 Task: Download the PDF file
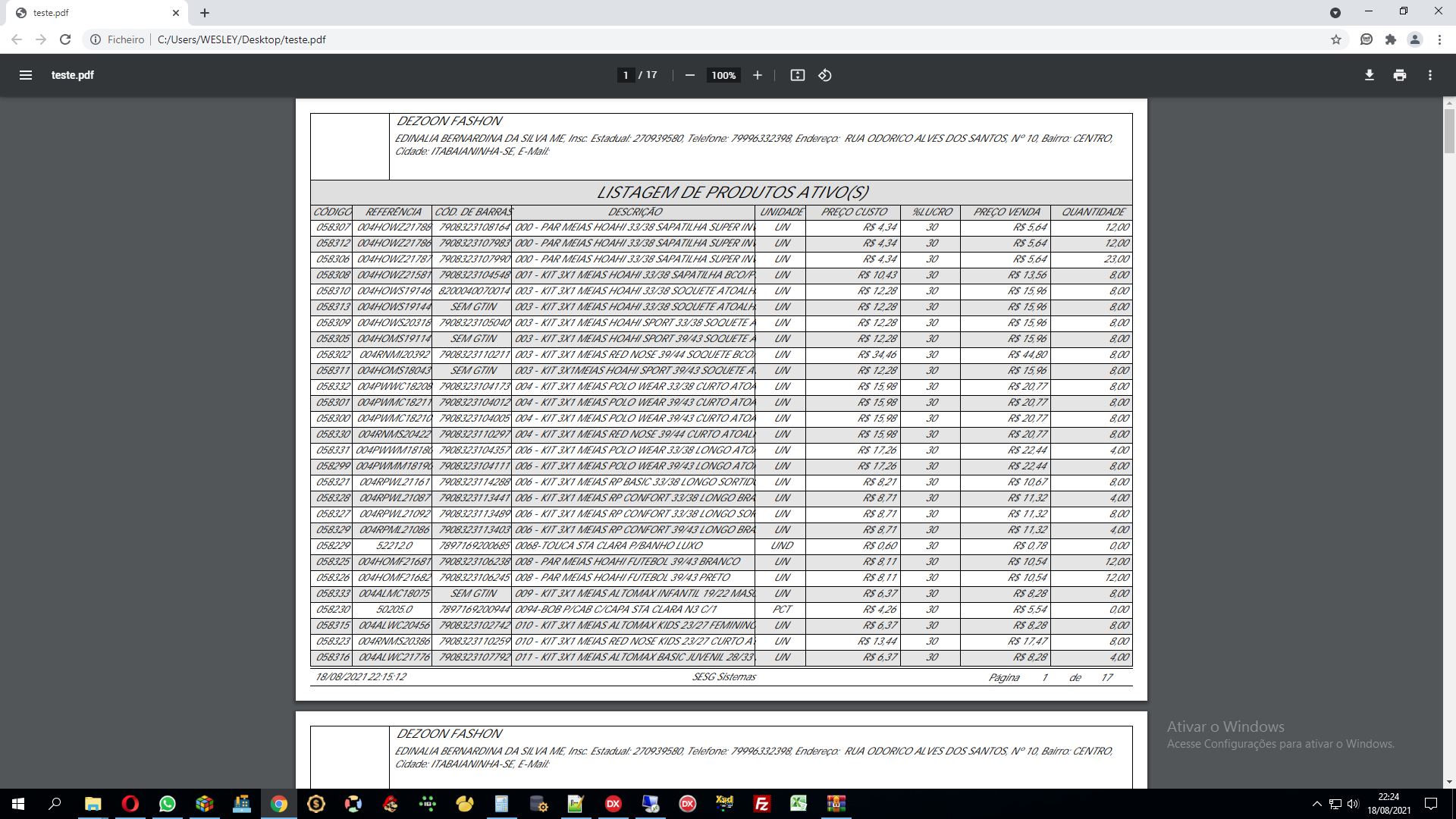point(1370,75)
